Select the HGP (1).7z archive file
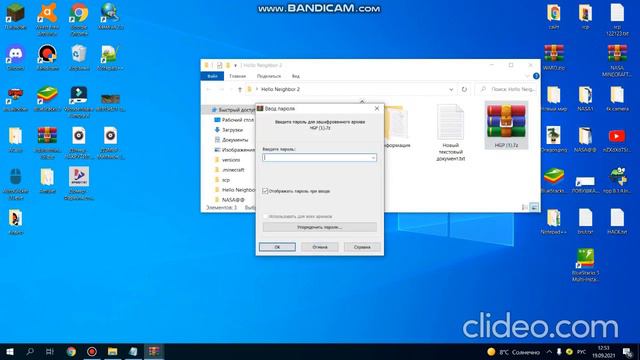Viewport: 640px width, 360px height. [506, 125]
